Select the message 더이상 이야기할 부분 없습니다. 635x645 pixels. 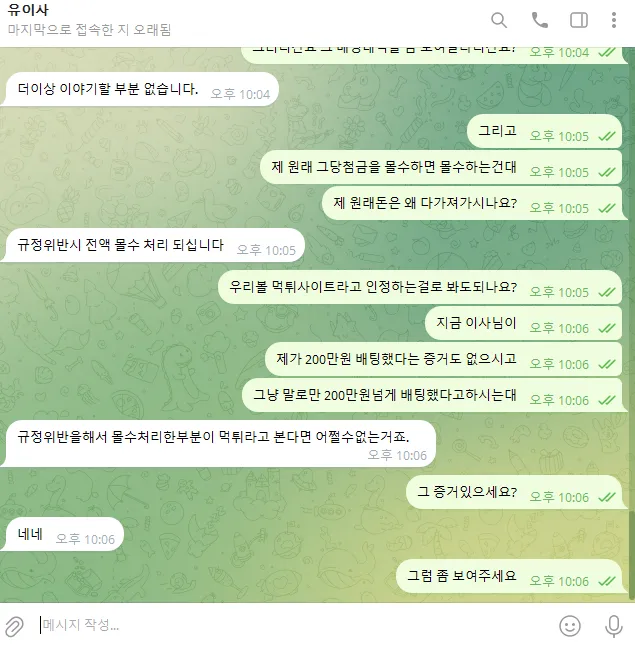[142, 89]
